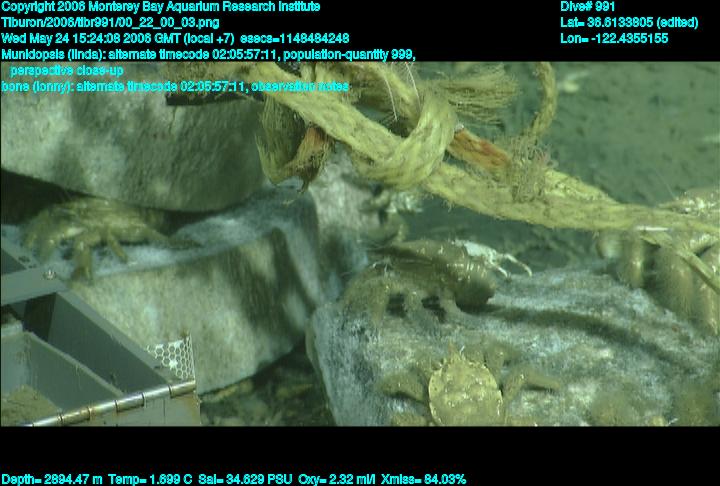Screen dimensions: 720x486
Task: Click the Lat= 36.6133805 (edited) readout
Action: [x=629, y=22]
